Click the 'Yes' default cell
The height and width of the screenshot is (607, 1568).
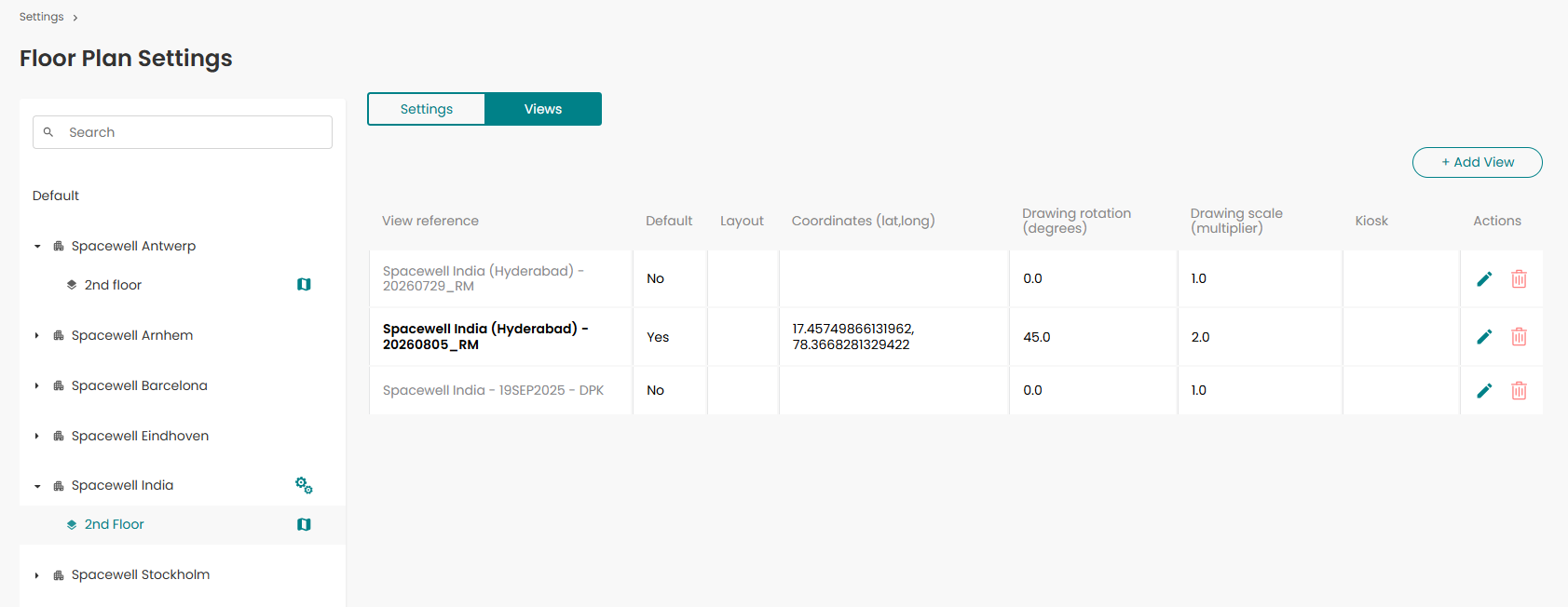pyautogui.click(x=658, y=337)
